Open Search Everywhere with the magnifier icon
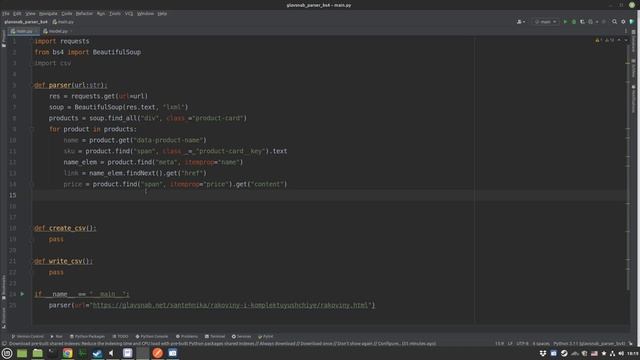 (614, 22)
